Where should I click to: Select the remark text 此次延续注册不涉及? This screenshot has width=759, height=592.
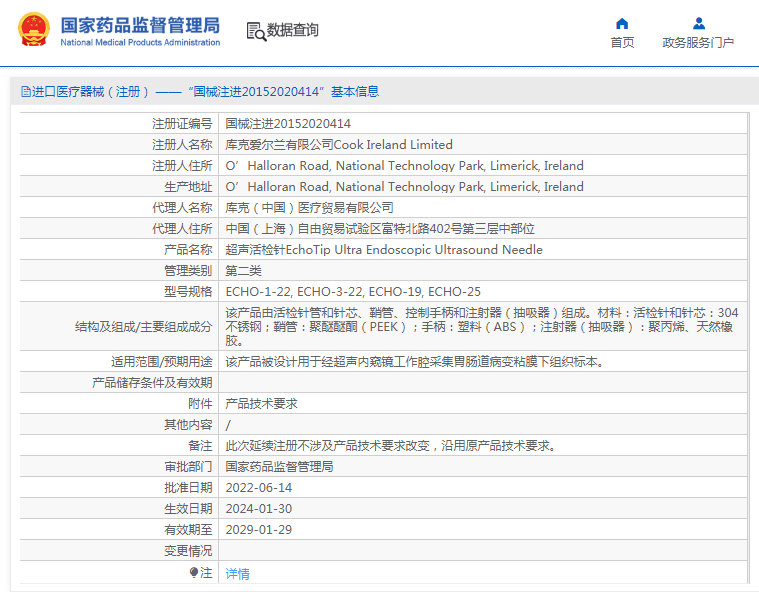[391, 446]
